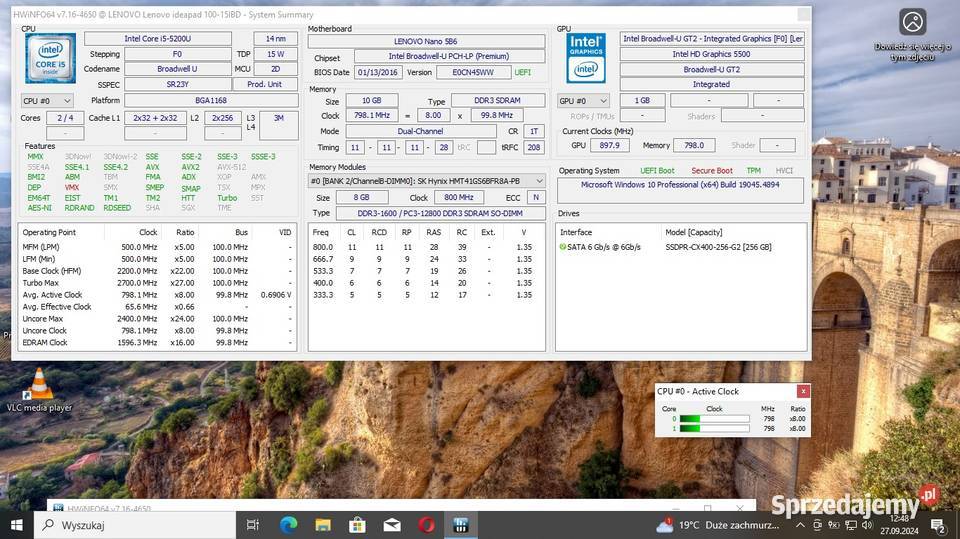This screenshot has height=539, width=960.
Task: Click the Intel Core i5 logo
Action: coord(50,58)
